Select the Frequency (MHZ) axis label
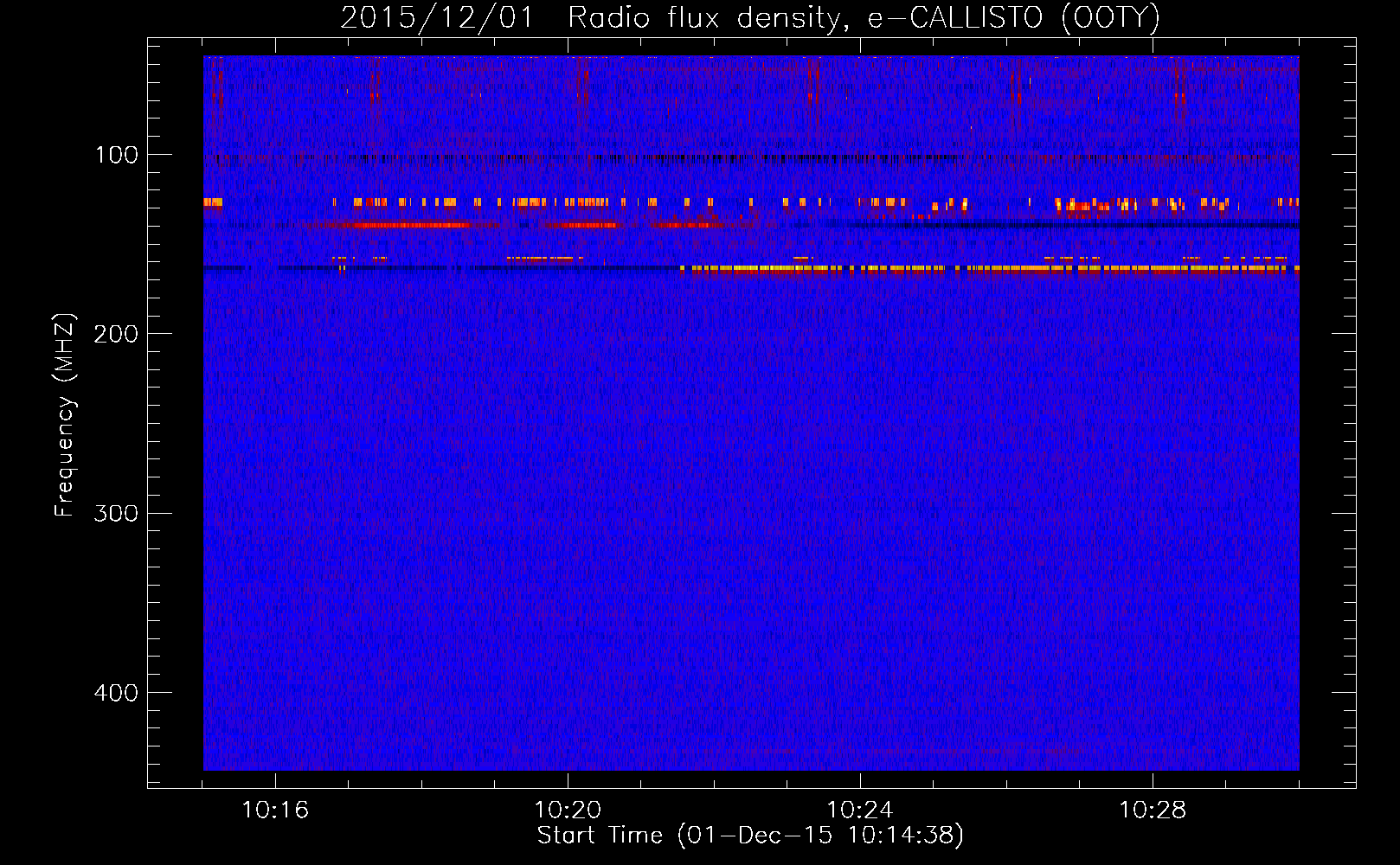This screenshot has height=865, width=1400. [x=65, y=414]
